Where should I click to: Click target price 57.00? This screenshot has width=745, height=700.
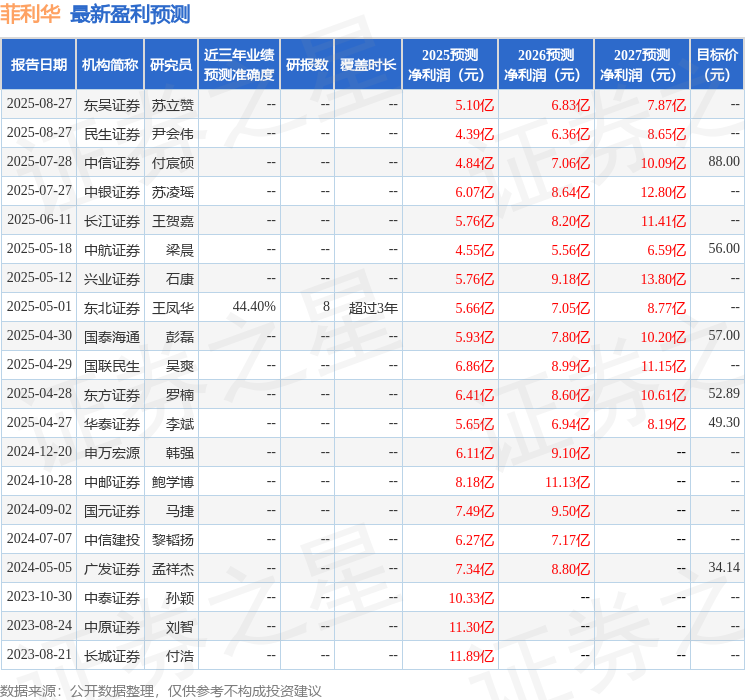724,335
